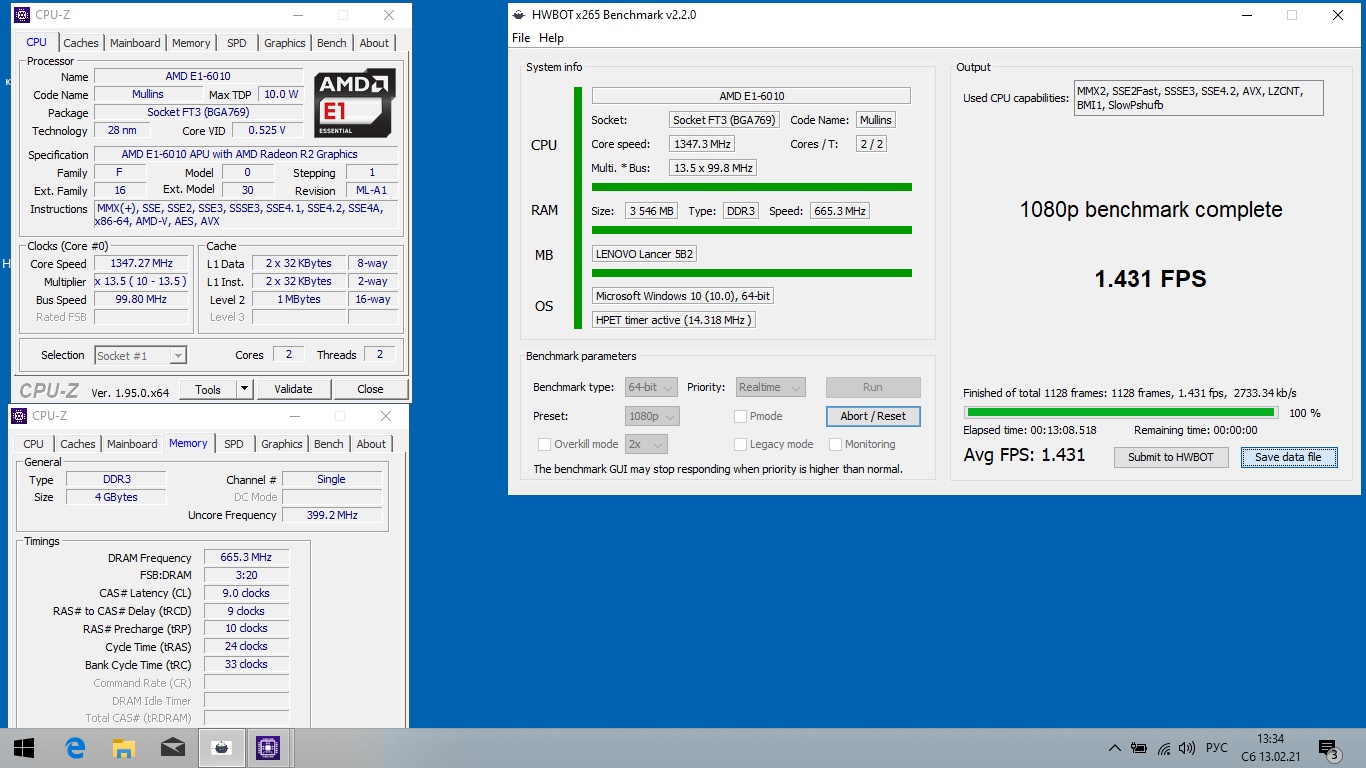Switch to HWBOT x265 taskbar icon
The width and height of the screenshot is (1366, 768).
pos(220,747)
